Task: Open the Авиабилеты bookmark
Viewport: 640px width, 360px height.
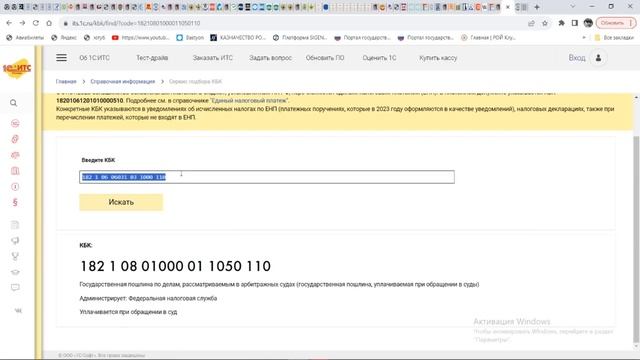Action: [x=25, y=38]
